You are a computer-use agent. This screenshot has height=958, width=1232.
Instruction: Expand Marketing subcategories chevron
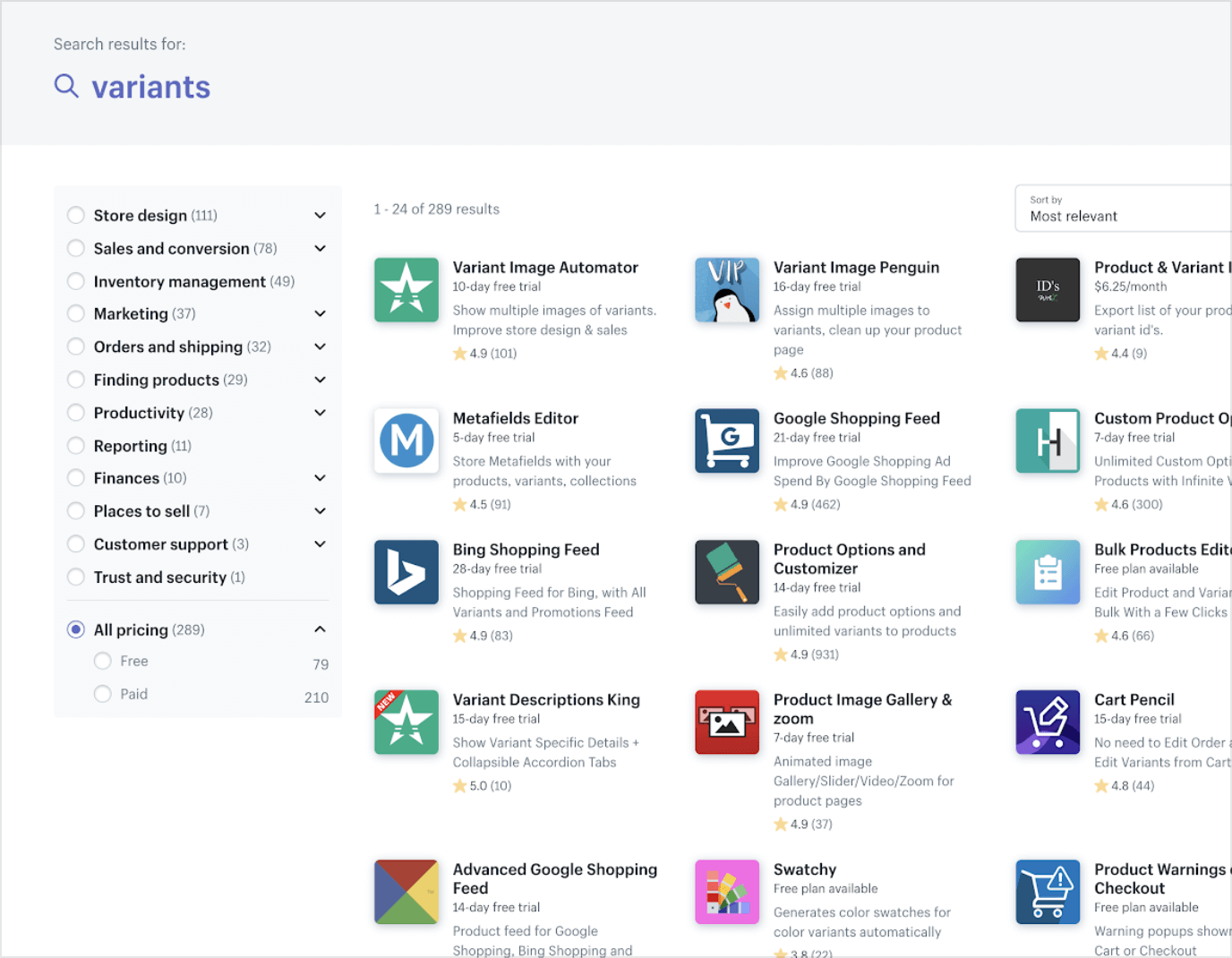click(320, 314)
